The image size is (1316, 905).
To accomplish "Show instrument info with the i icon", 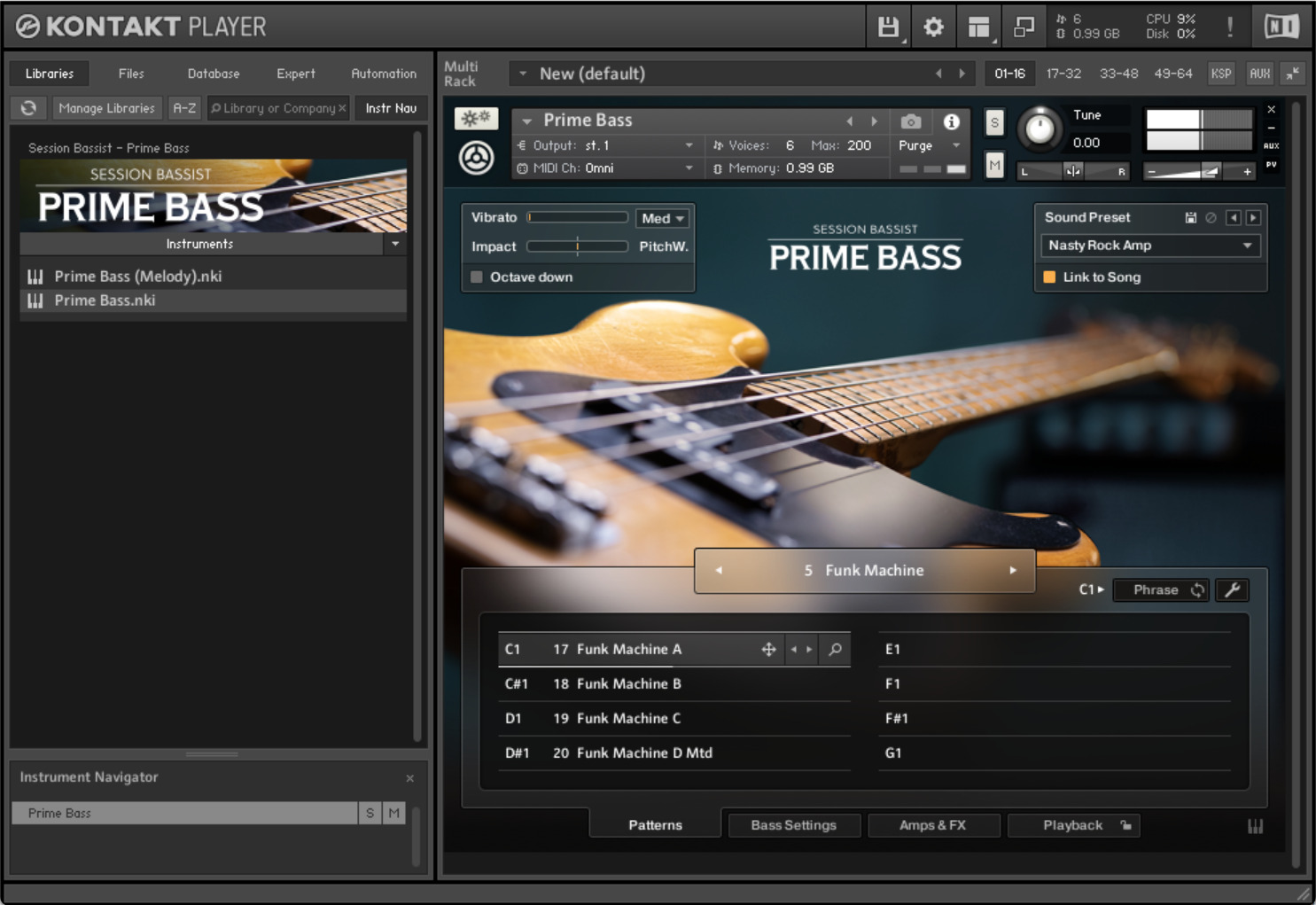I will (951, 121).
